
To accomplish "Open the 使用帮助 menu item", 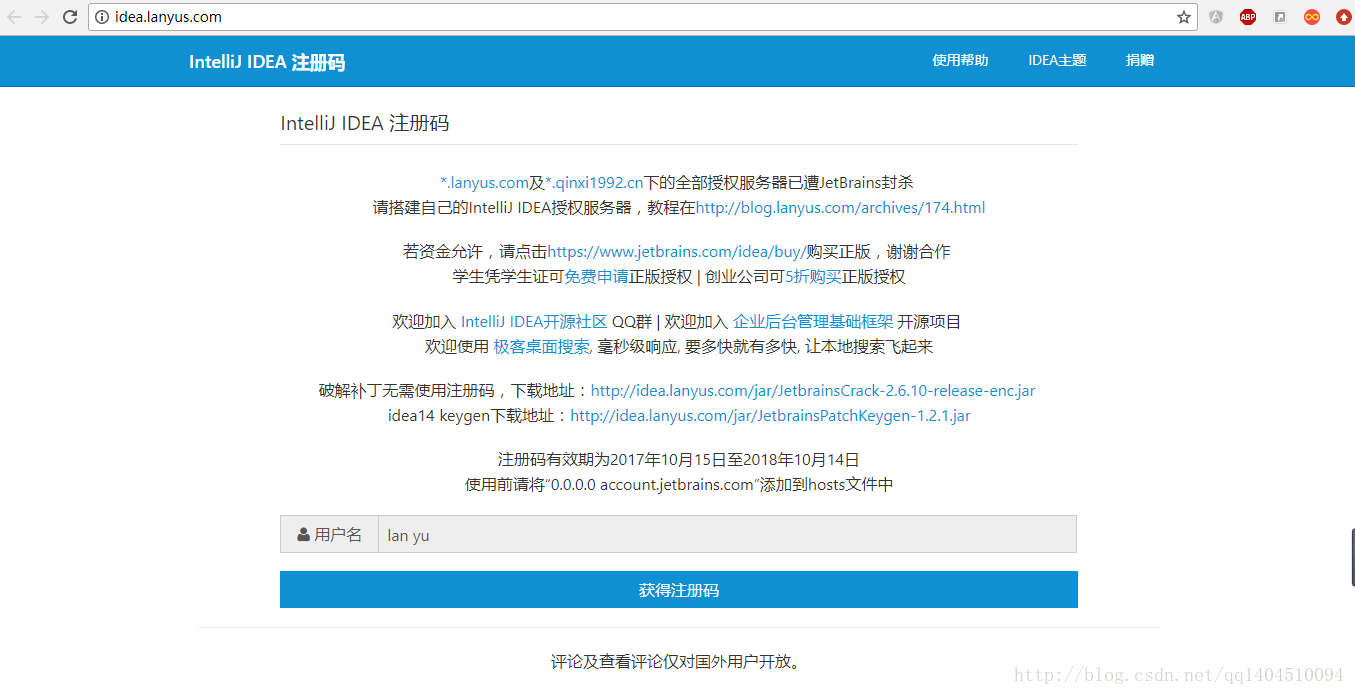I will click(x=960, y=60).
